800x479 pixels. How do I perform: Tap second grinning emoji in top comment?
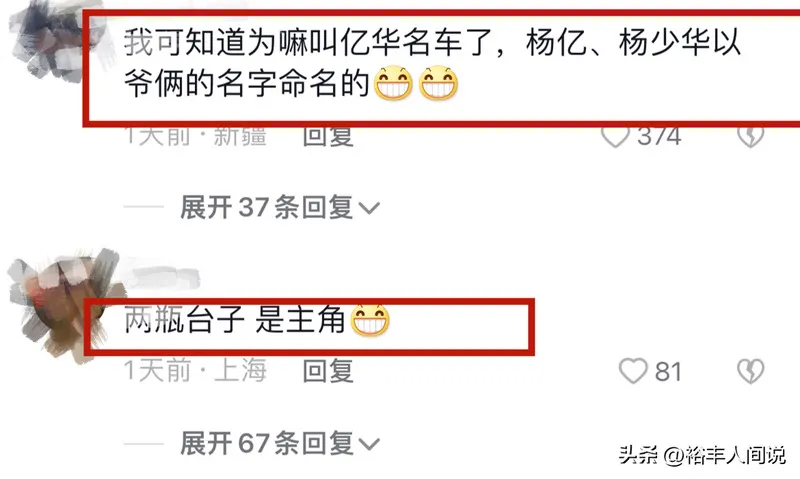coord(438,83)
